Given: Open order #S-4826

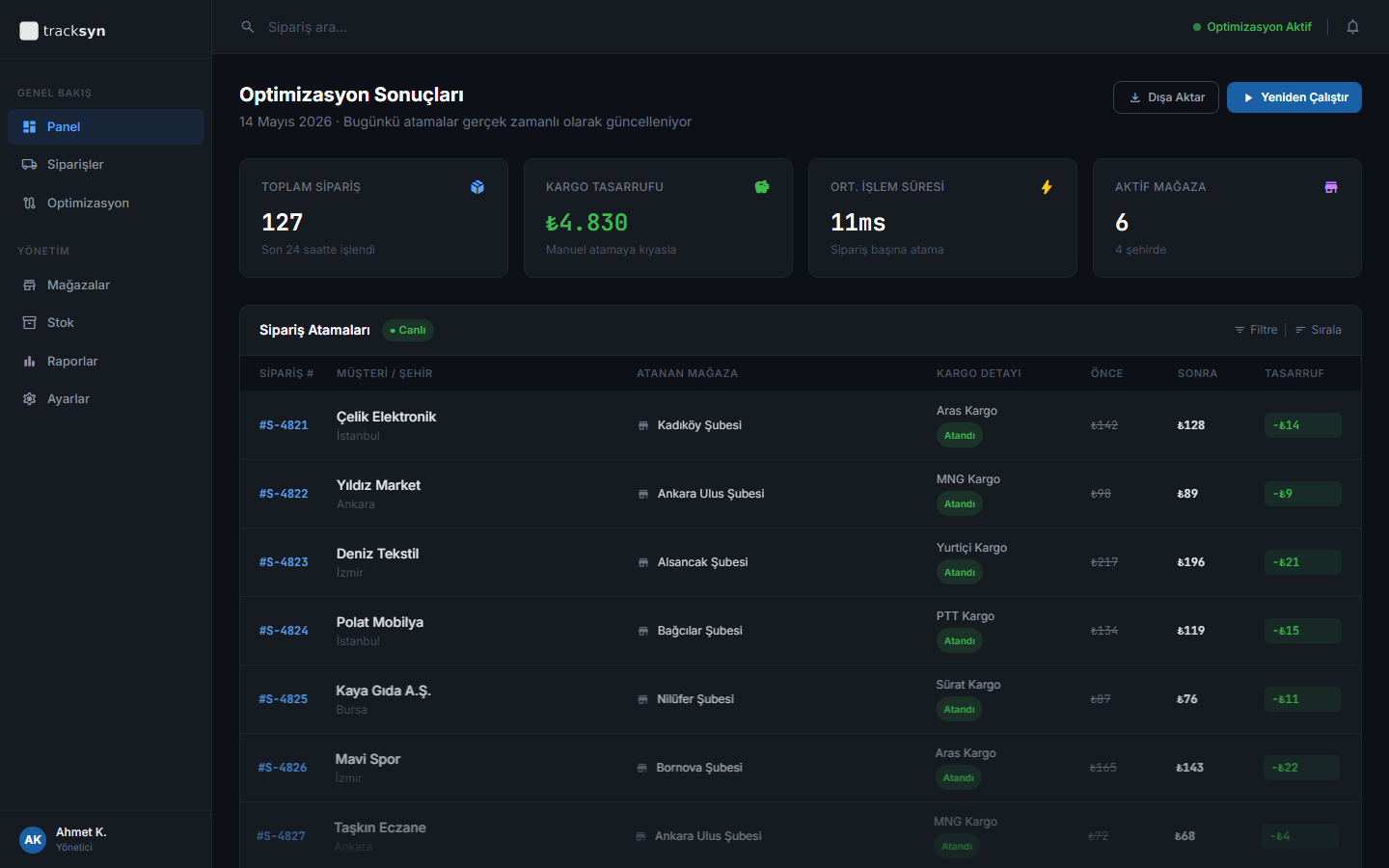Looking at the screenshot, I should tap(282, 768).
